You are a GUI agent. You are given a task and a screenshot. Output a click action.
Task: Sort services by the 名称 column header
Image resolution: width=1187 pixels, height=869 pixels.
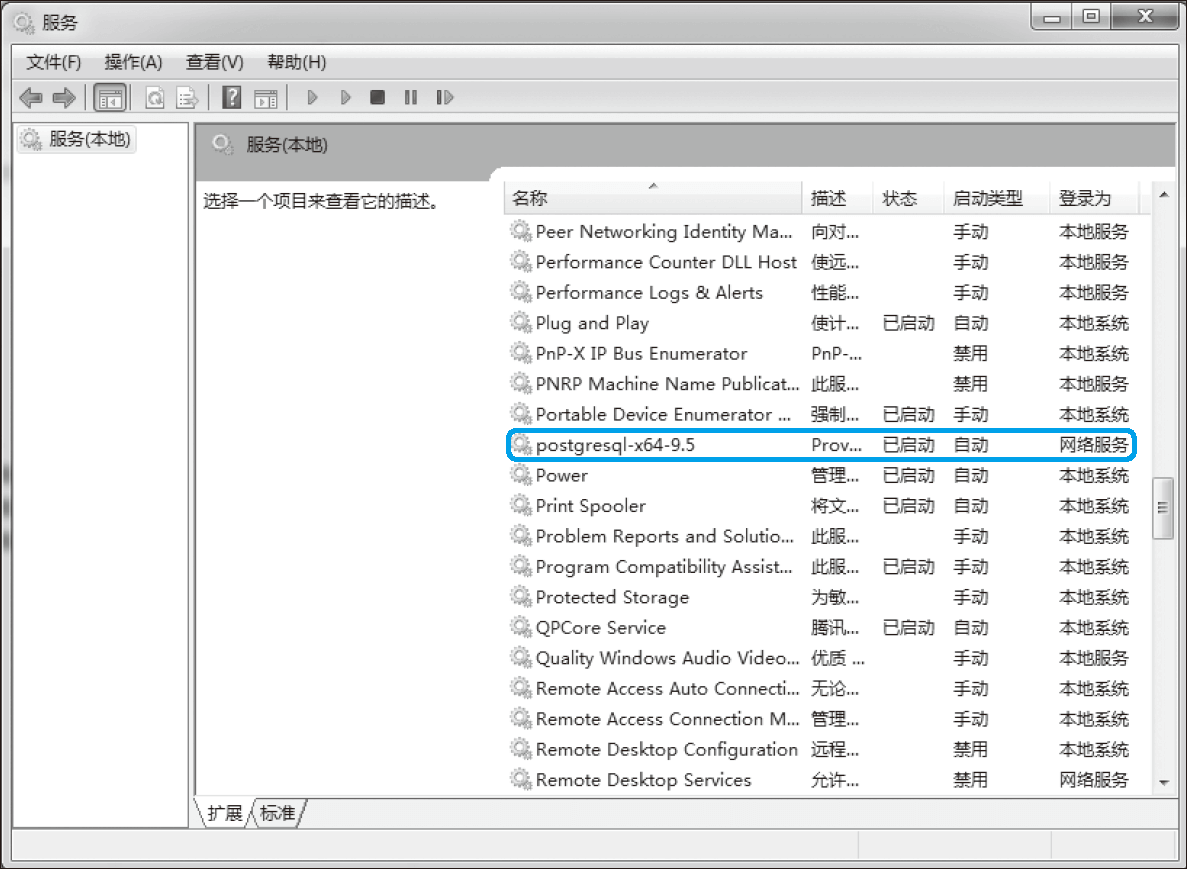tap(650, 197)
